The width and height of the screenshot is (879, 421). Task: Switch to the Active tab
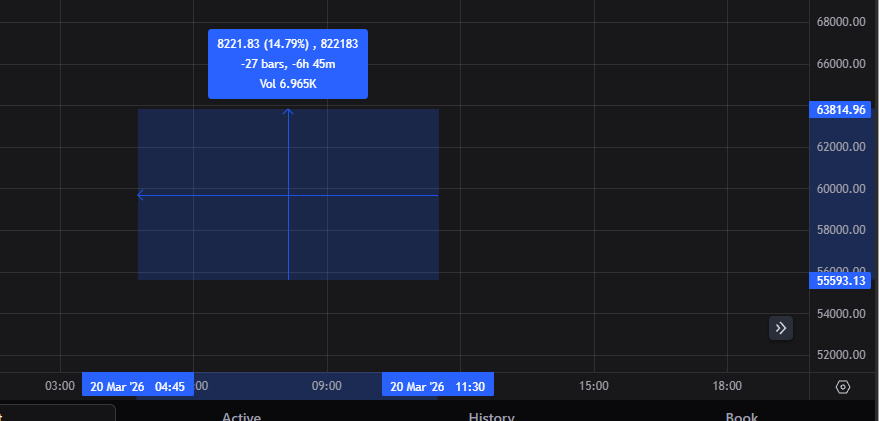[241, 416]
